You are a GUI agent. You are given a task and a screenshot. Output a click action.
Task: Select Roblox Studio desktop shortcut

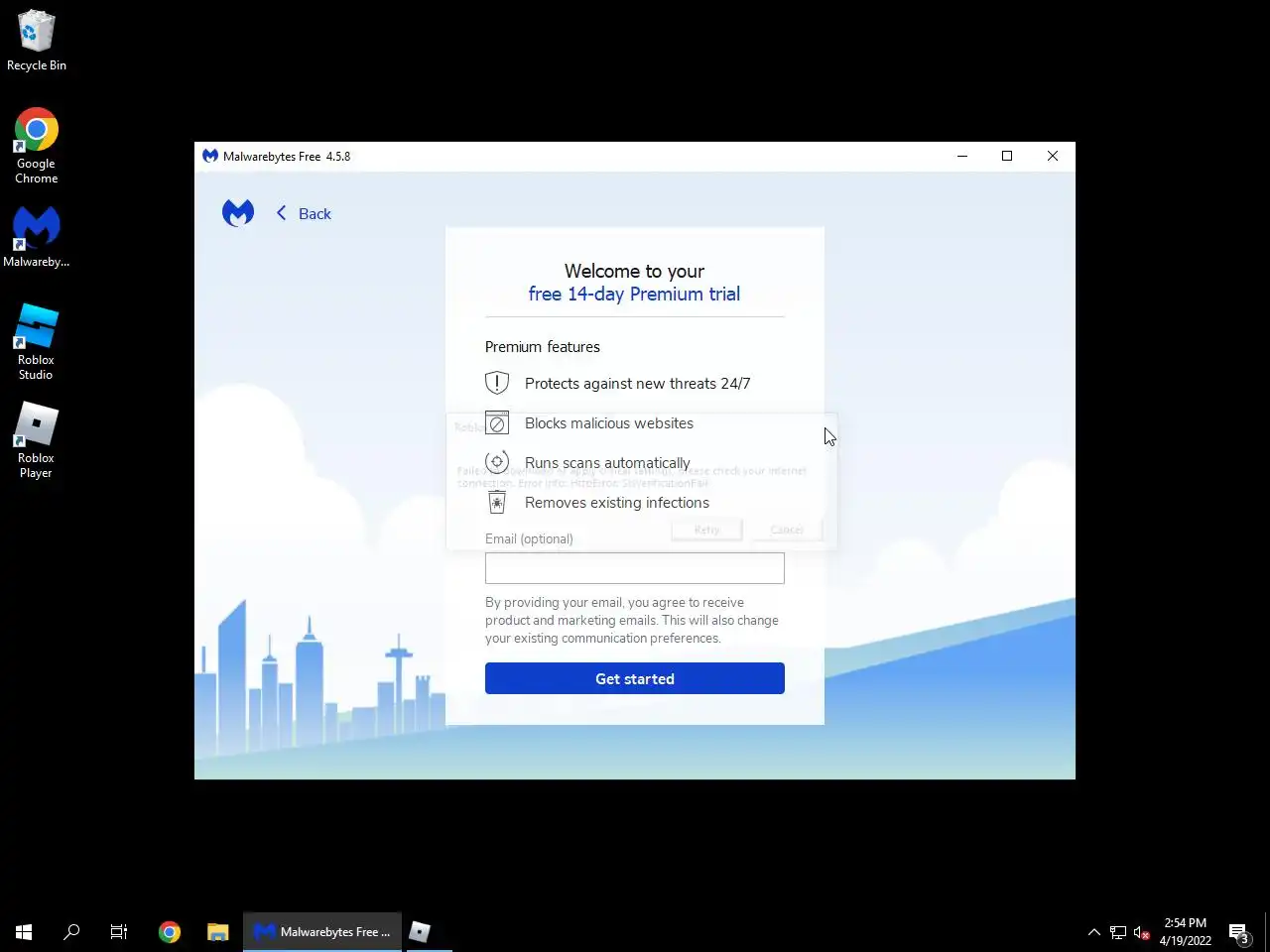(36, 342)
